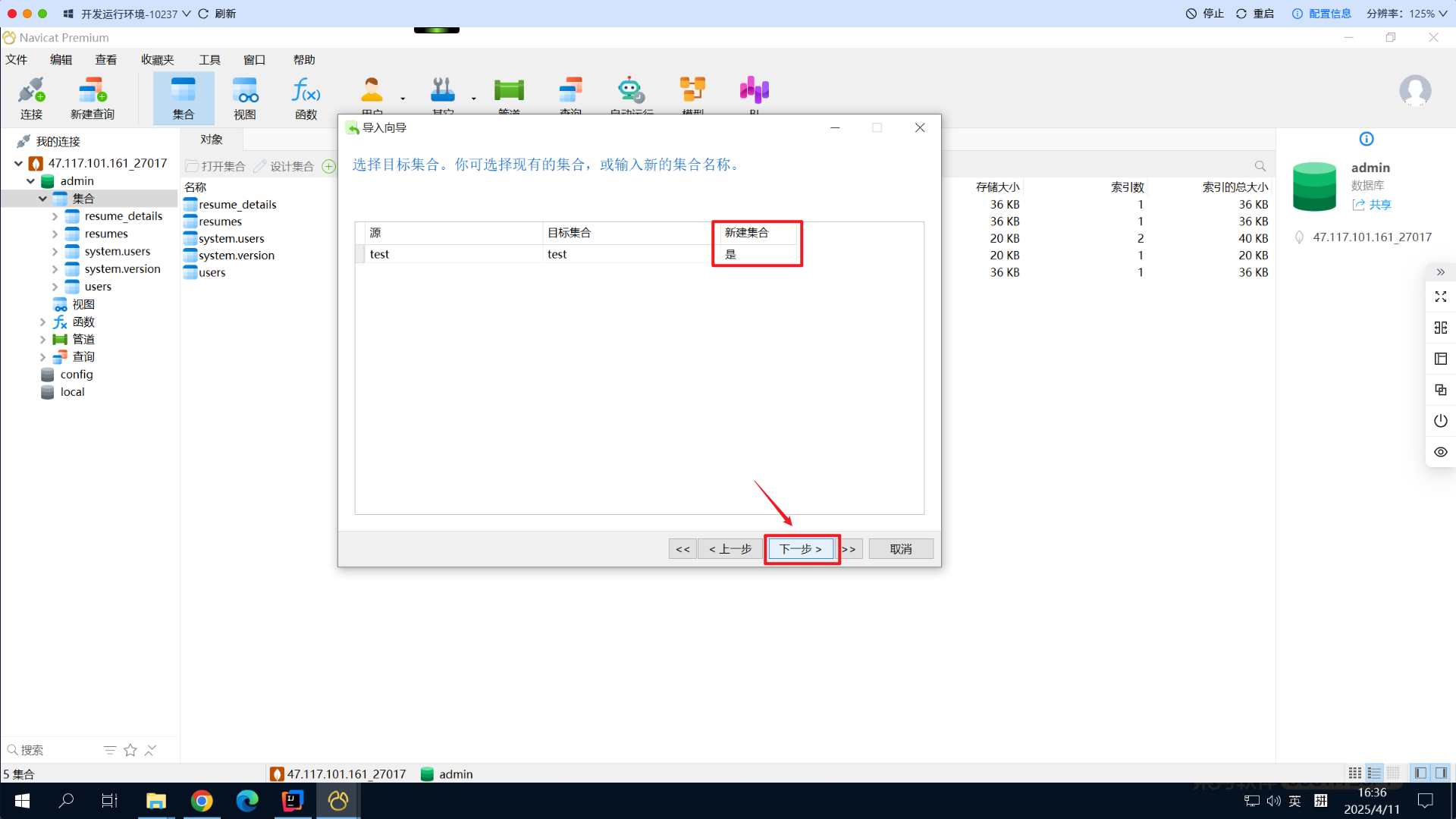1456x819 pixels.
Task: Open the 编辑 menu
Action: (x=61, y=60)
